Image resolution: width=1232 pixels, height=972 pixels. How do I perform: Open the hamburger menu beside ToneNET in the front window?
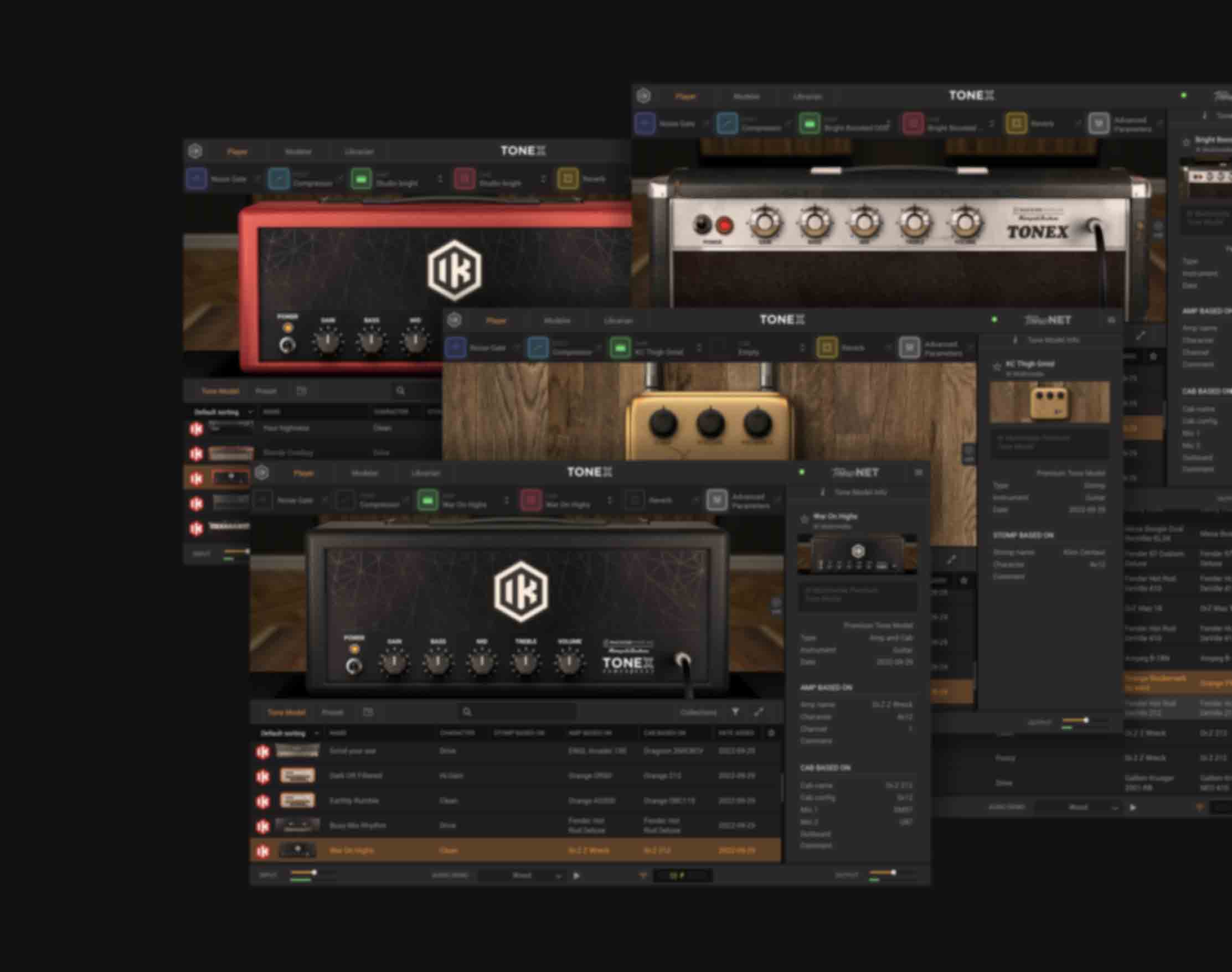[x=918, y=473]
